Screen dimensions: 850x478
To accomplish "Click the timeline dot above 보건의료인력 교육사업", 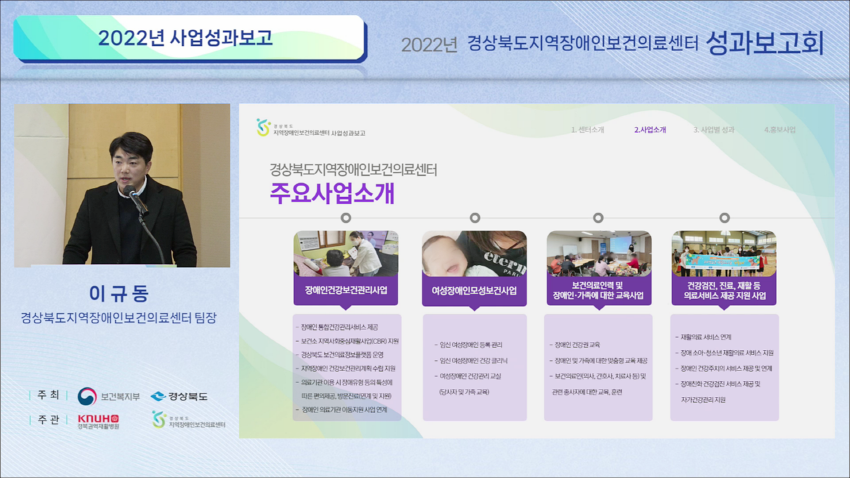I will [598, 218].
